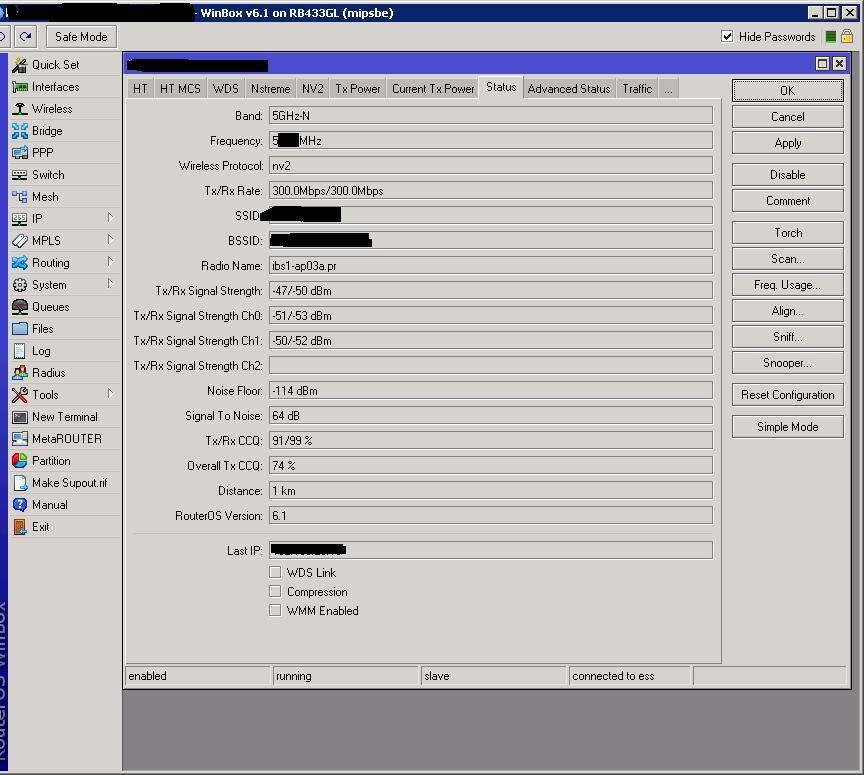Toggle the Safe Mode button
The image size is (864, 775).
(x=81, y=37)
